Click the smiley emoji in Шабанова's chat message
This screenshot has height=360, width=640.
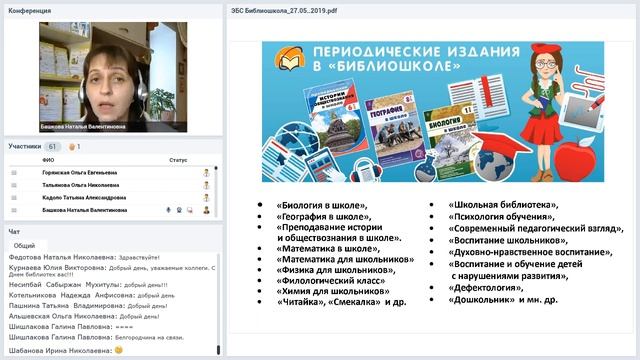(x=119, y=350)
